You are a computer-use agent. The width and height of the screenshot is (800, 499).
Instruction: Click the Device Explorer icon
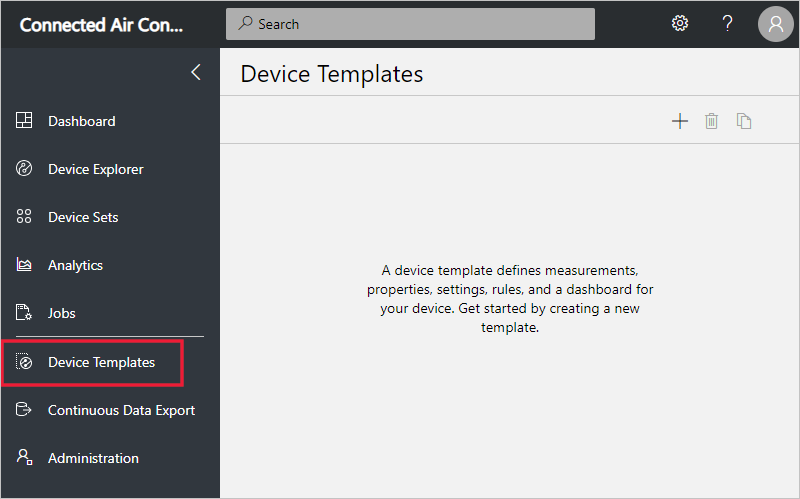click(x=24, y=168)
